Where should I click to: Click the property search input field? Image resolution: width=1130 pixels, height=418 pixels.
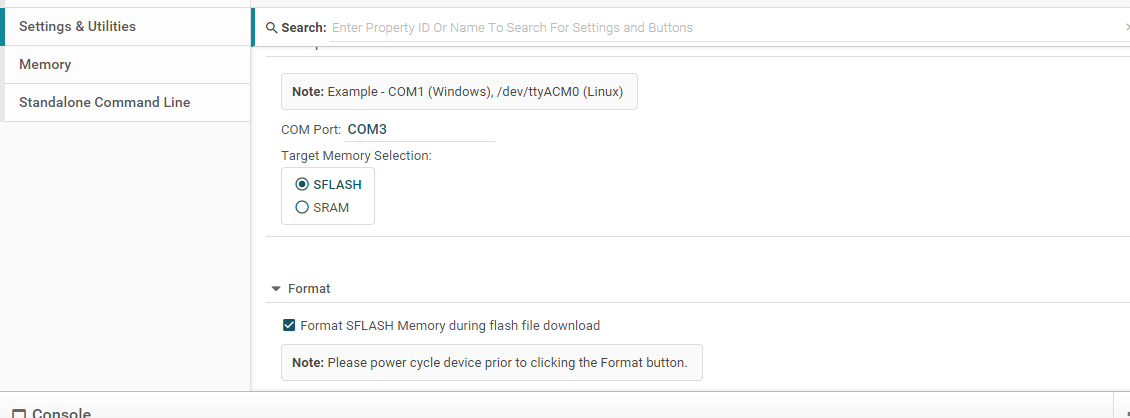[x=720, y=28]
